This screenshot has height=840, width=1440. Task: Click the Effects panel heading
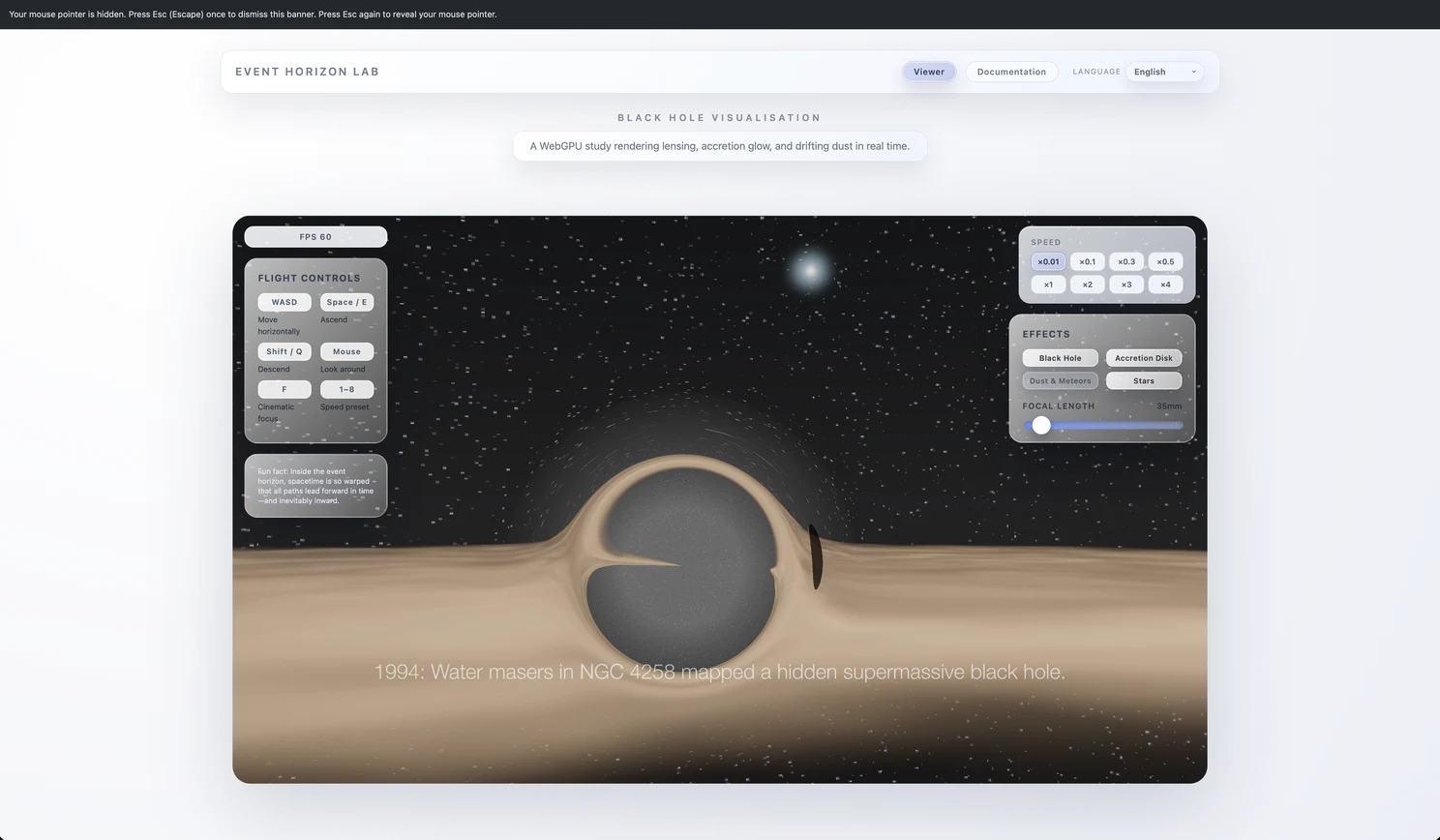click(x=1046, y=334)
